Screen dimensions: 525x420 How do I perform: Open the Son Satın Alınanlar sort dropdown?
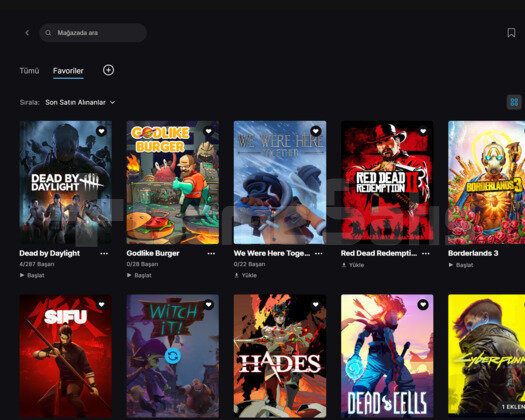pyautogui.click(x=80, y=102)
